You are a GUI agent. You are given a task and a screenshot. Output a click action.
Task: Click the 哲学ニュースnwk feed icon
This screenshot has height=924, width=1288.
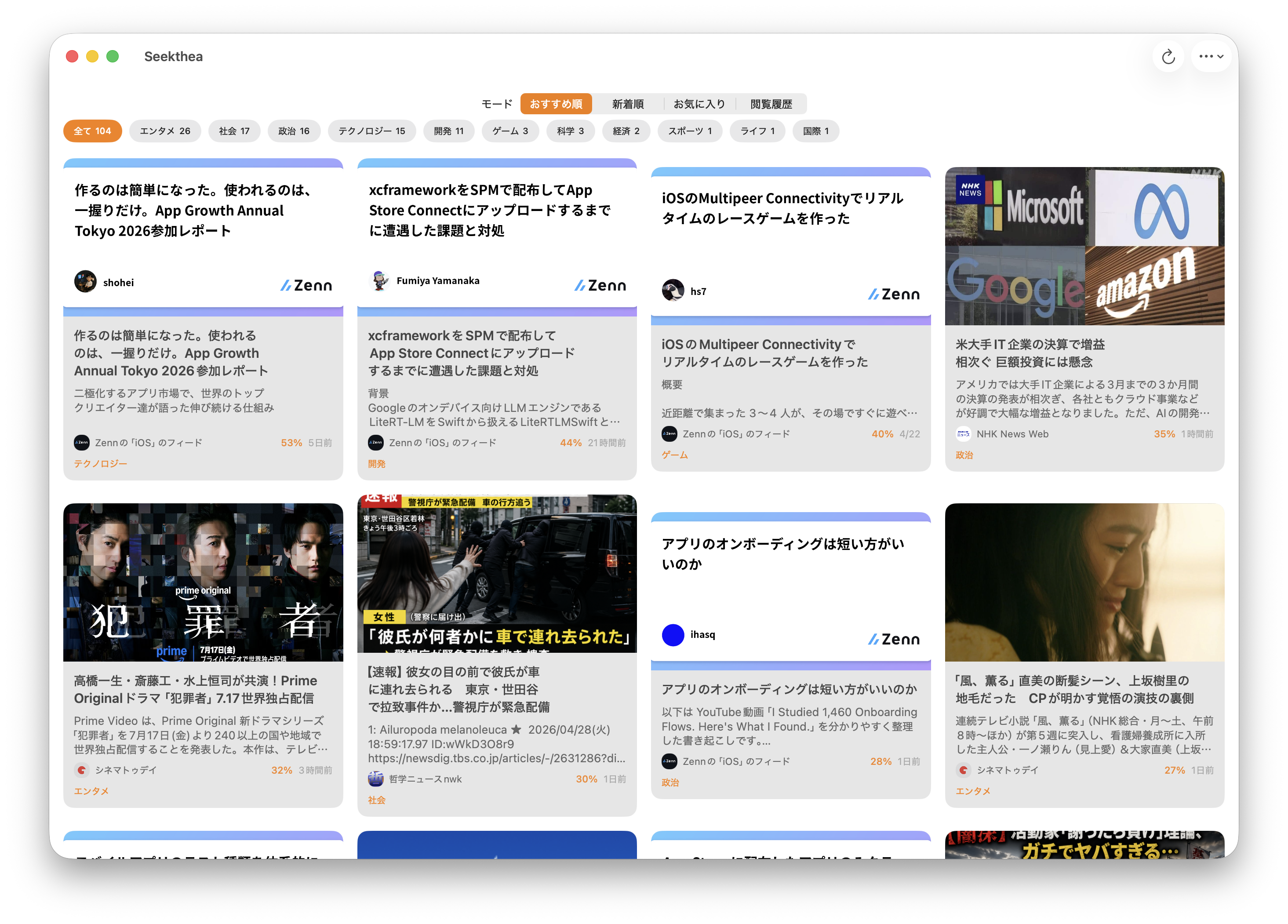click(375, 778)
